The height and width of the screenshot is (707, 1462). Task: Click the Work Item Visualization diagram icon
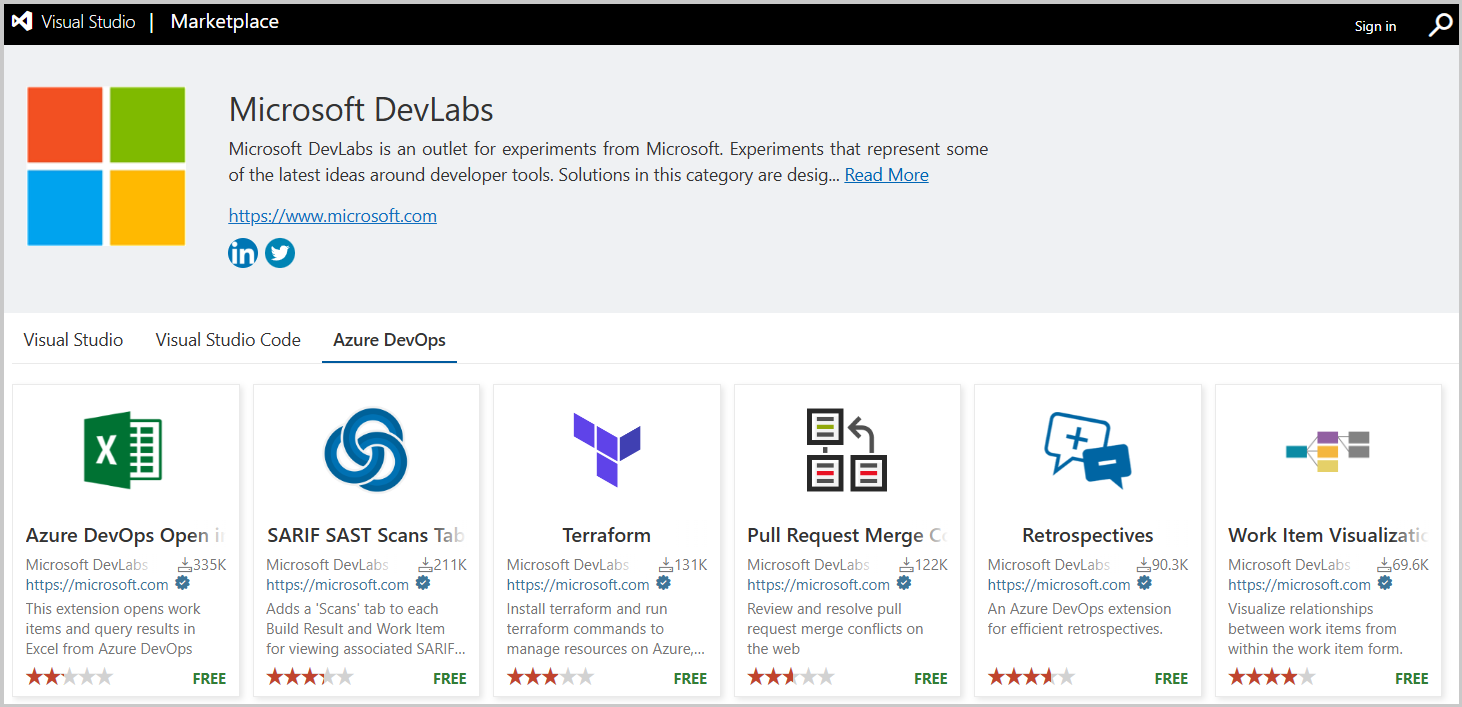(x=1327, y=451)
